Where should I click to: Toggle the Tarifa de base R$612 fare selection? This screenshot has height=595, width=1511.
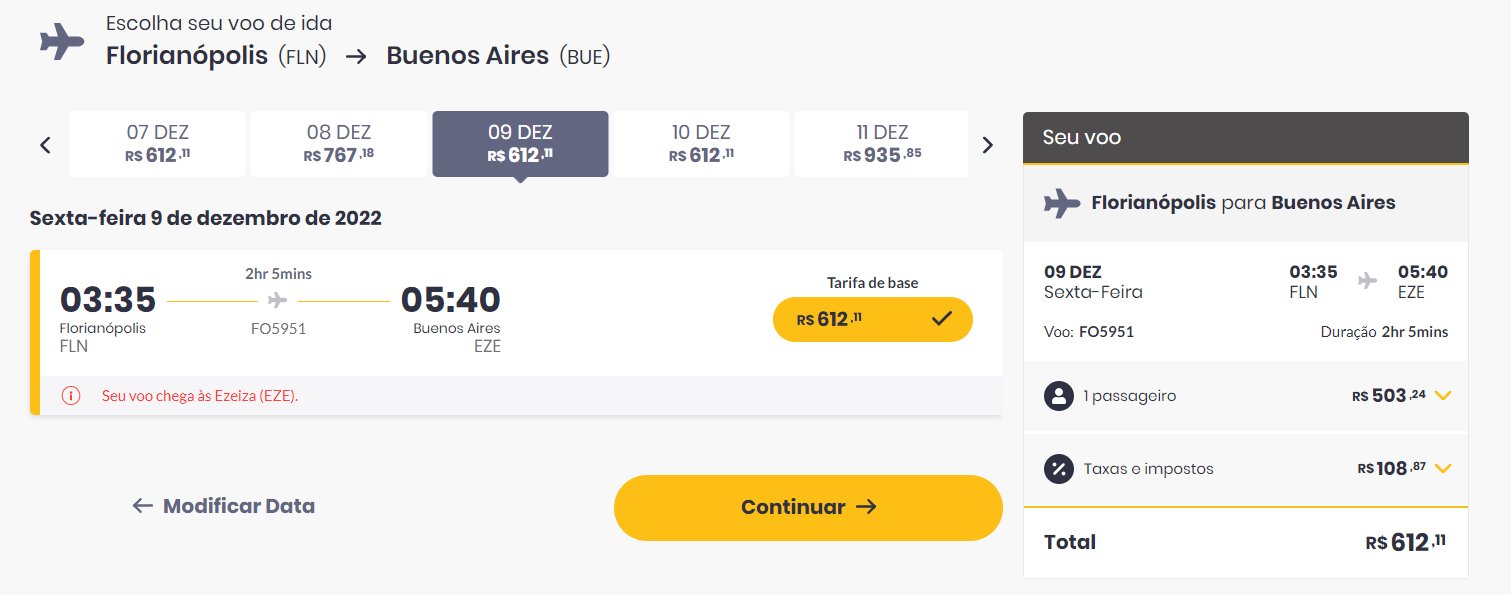click(873, 320)
